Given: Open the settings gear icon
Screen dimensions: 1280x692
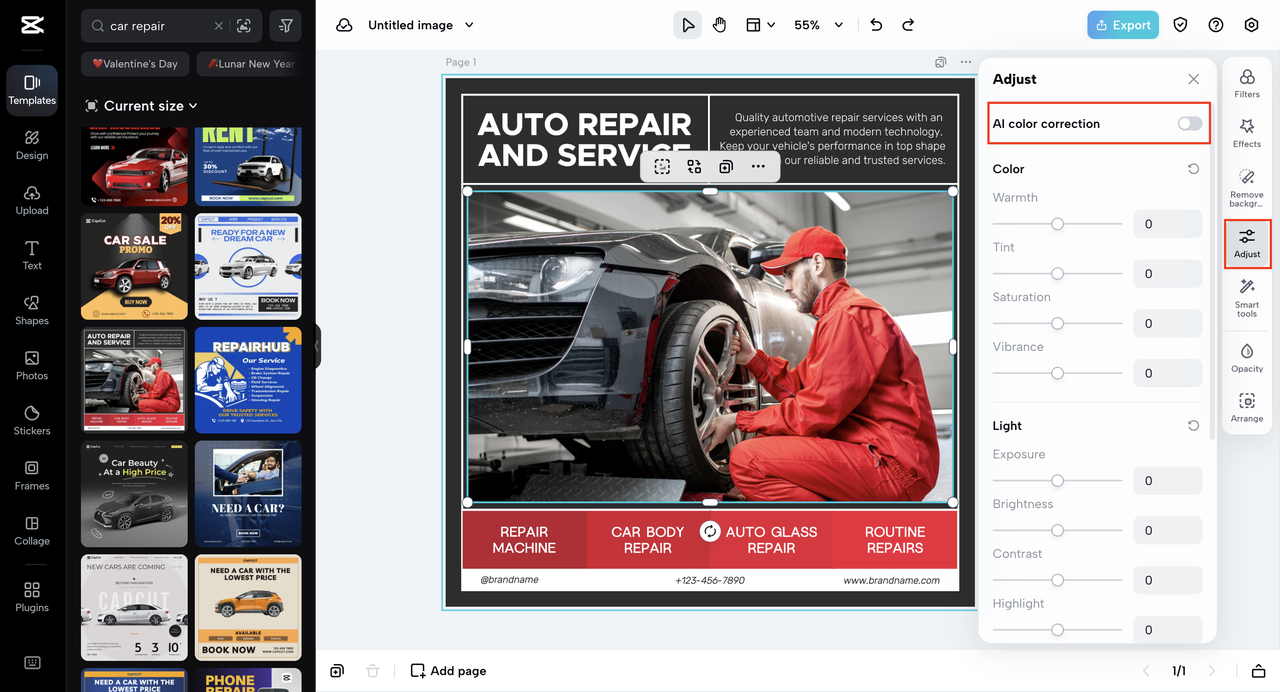Looking at the screenshot, I should (1251, 25).
